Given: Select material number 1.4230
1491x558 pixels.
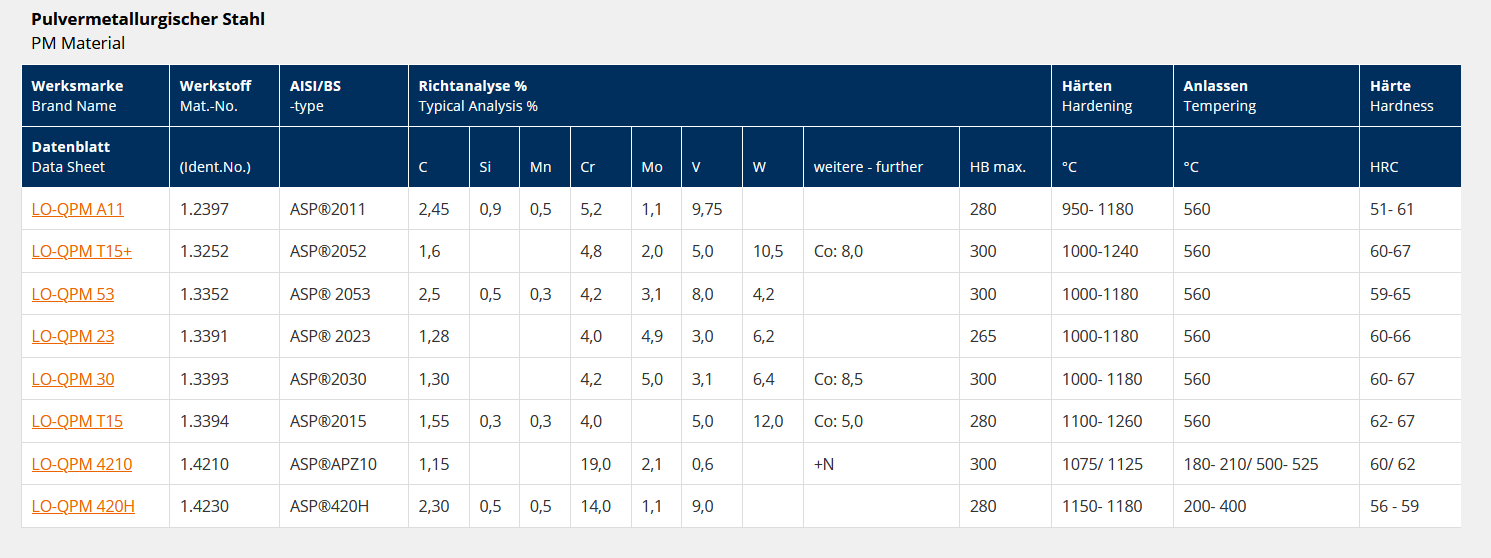Looking at the screenshot, I should [204, 506].
